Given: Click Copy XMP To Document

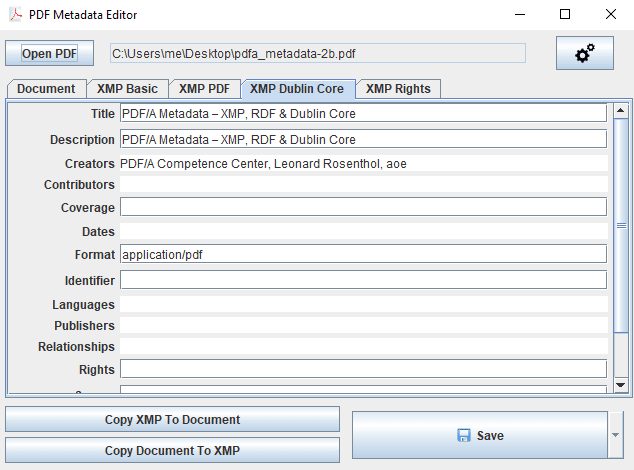Looking at the screenshot, I should 172,420.
